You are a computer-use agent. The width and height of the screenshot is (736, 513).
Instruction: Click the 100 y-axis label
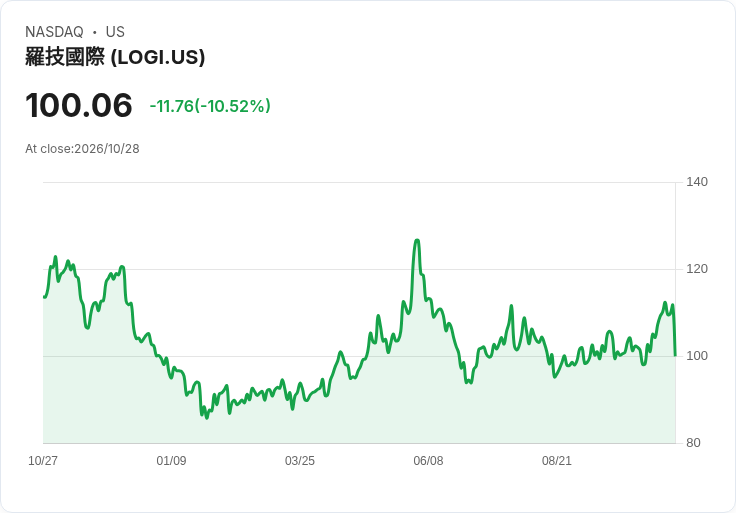point(697,356)
